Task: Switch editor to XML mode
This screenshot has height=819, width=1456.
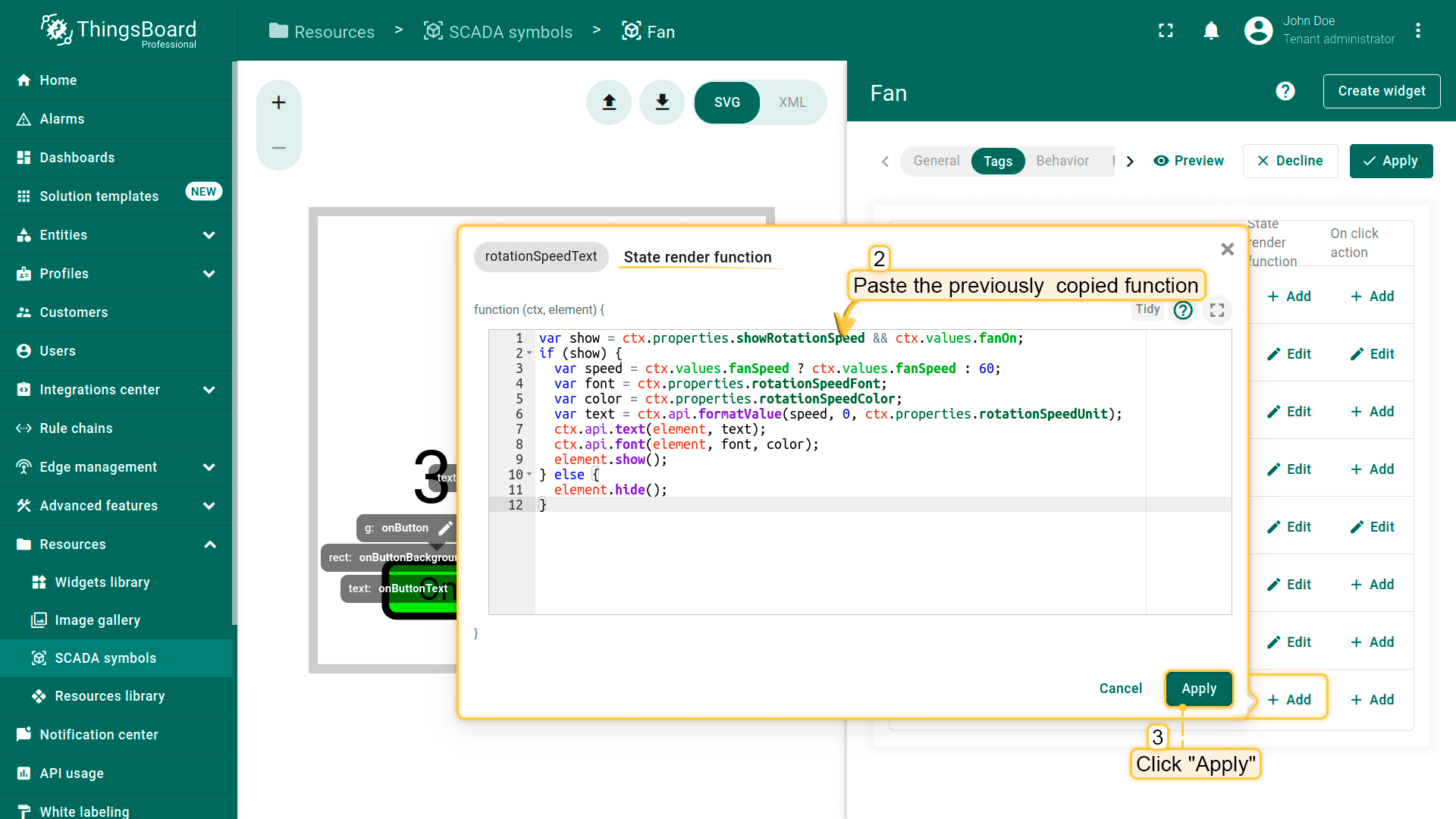Action: pos(792,102)
